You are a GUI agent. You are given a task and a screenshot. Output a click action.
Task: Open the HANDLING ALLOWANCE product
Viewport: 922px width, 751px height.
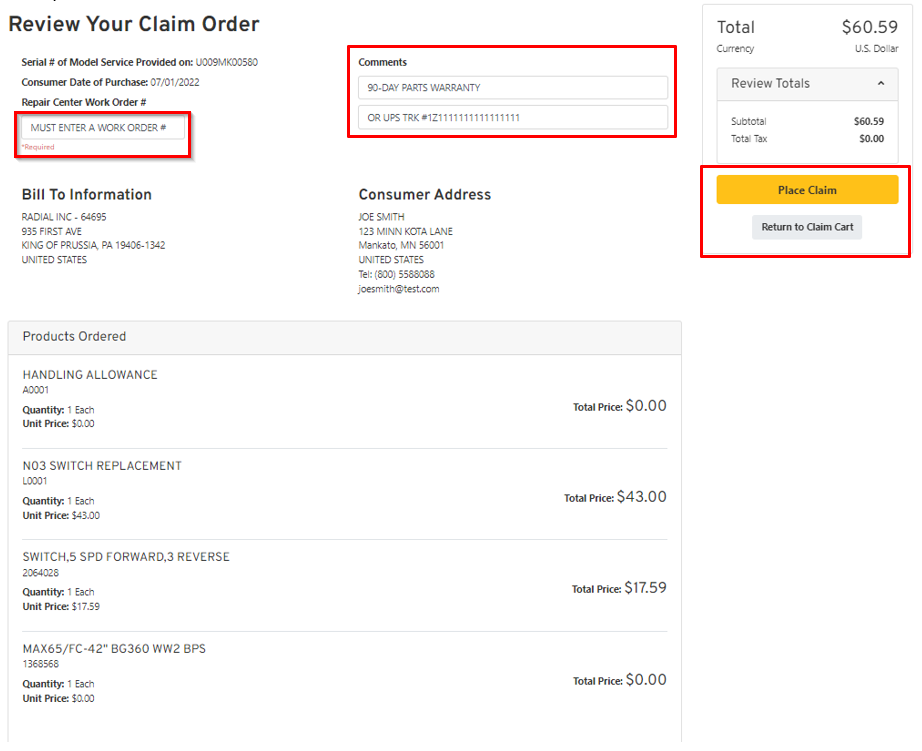(x=90, y=375)
